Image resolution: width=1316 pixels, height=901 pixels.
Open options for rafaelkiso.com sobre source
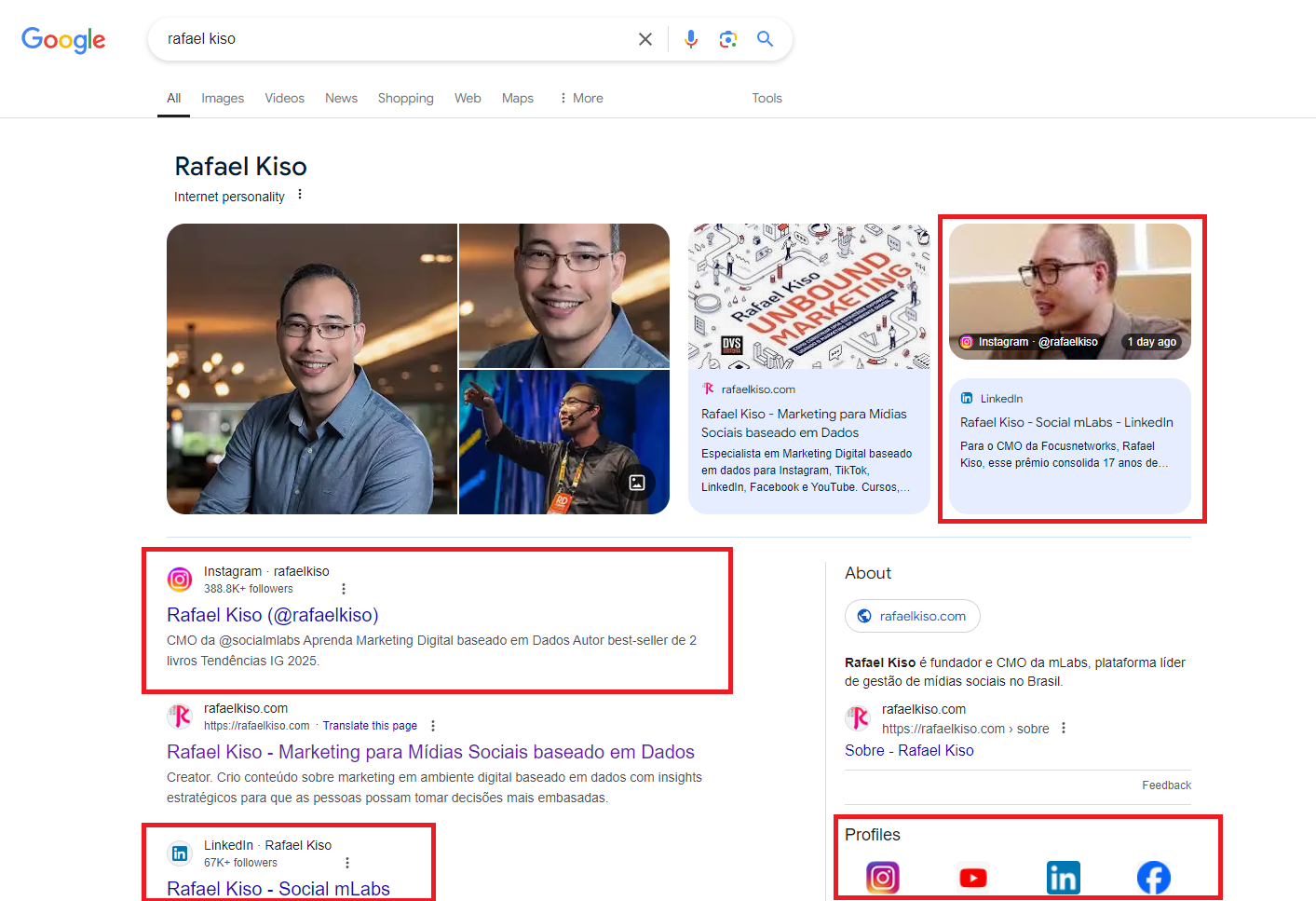1064,729
